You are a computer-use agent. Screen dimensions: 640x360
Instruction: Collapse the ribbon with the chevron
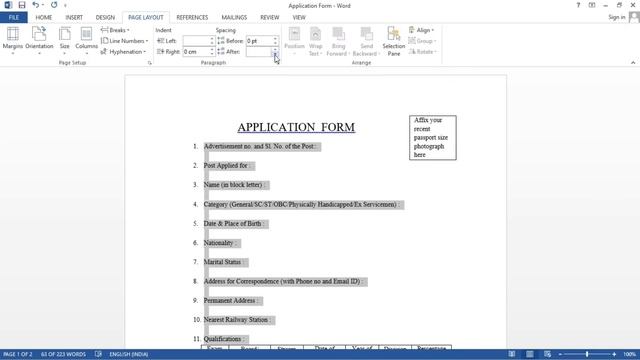coord(633,63)
